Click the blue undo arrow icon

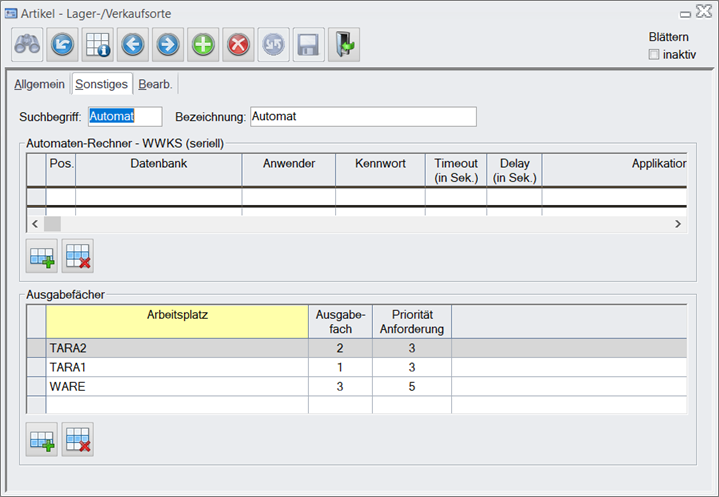click(62, 45)
